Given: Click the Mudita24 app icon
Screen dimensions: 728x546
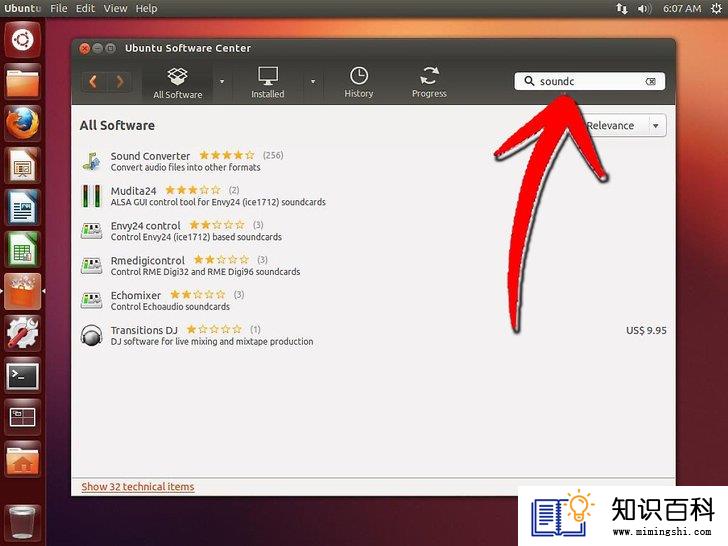Looking at the screenshot, I should coord(91,196).
